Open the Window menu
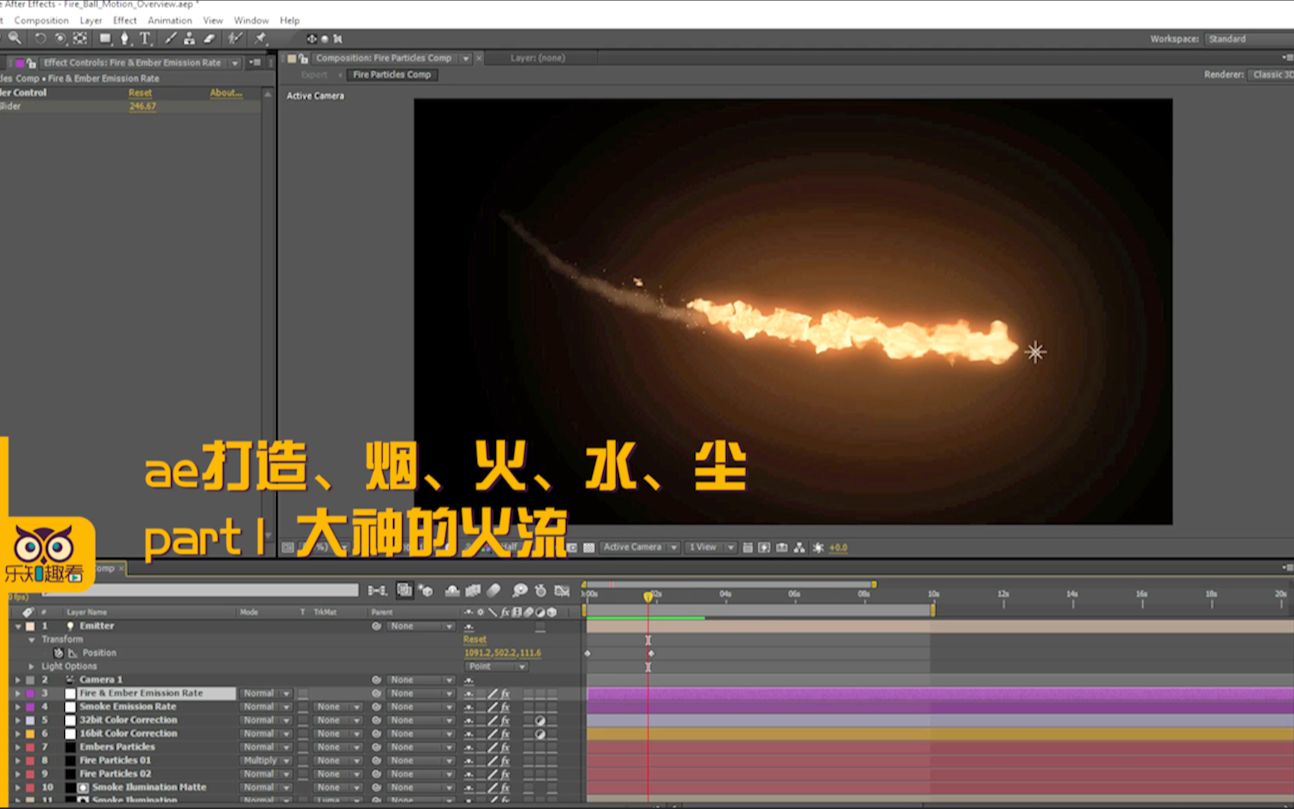 pyautogui.click(x=251, y=20)
